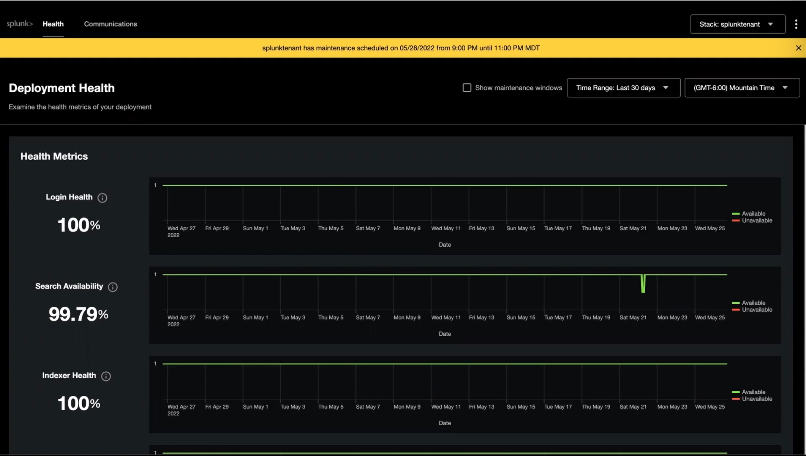
Task: Click the dip in Search Availability chart
Action: 643,284
